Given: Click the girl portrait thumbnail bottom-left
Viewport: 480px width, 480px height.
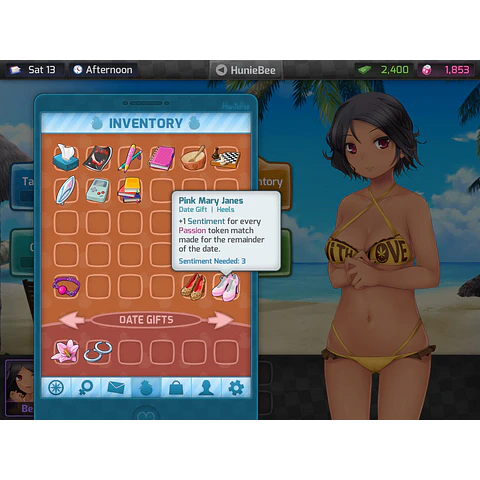Looking at the screenshot, I should (19, 388).
